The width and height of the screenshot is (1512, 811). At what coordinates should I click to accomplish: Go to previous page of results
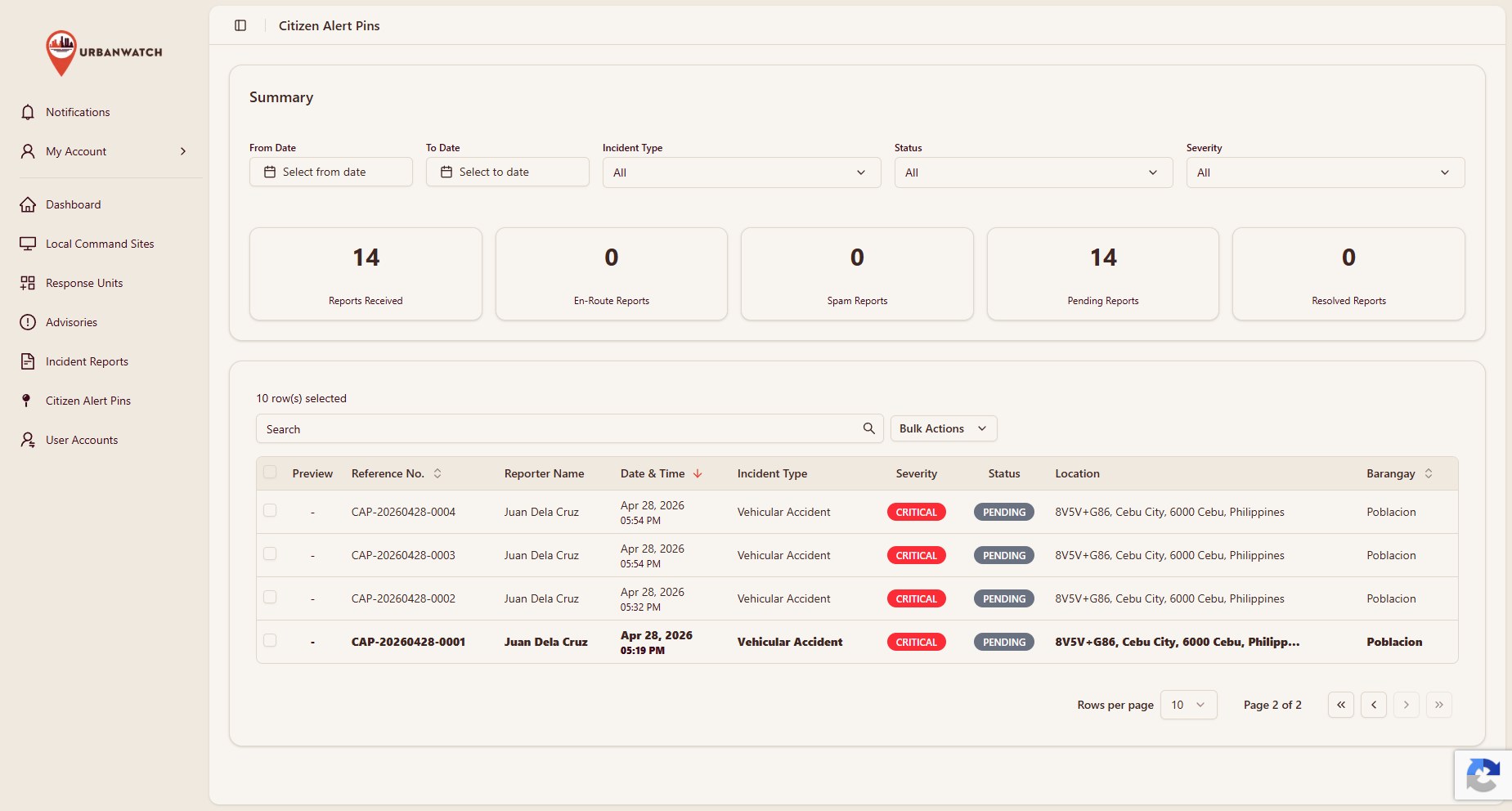[1374, 705]
